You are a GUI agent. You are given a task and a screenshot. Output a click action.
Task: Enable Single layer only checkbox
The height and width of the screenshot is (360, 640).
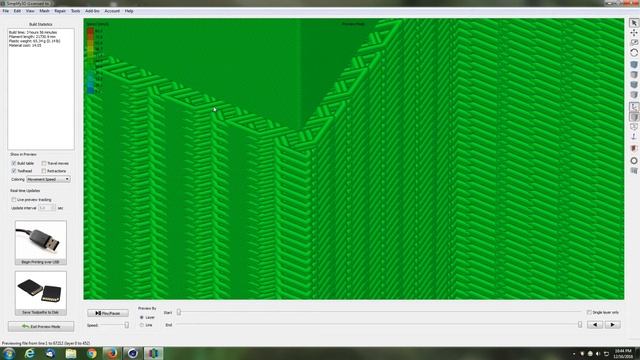[589, 312]
